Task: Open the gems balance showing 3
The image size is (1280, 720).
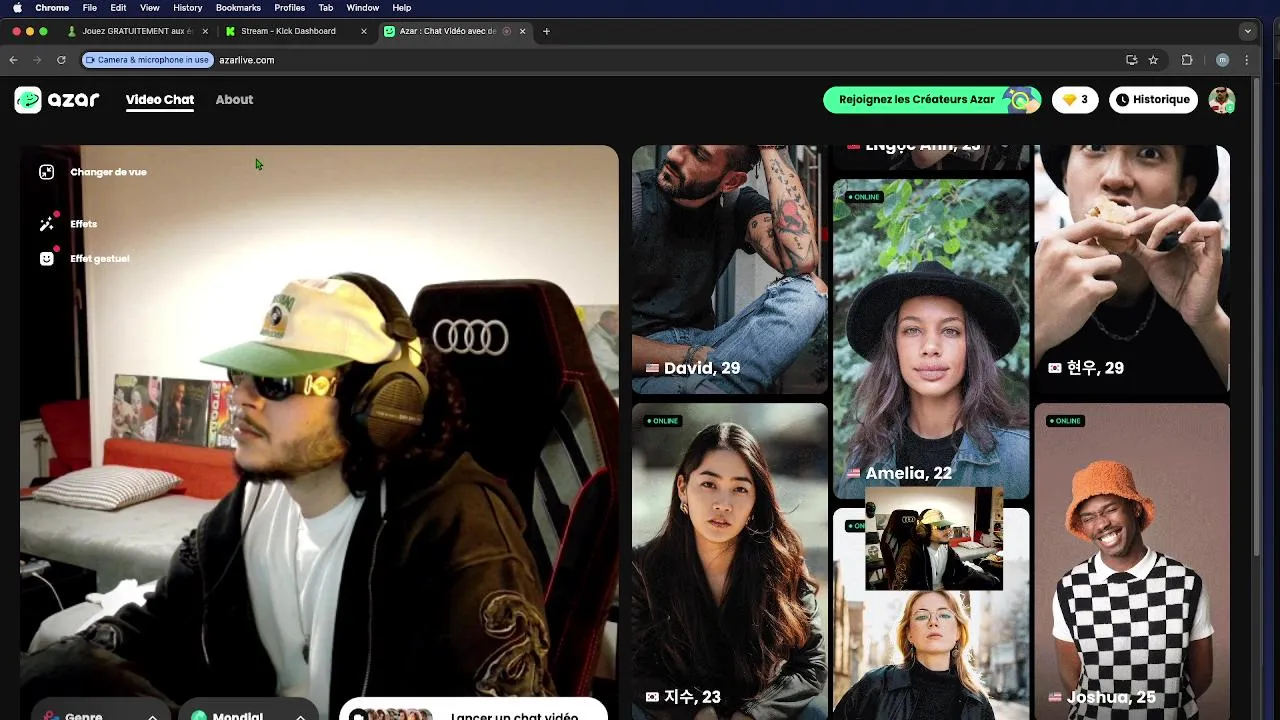Action: [x=1075, y=100]
